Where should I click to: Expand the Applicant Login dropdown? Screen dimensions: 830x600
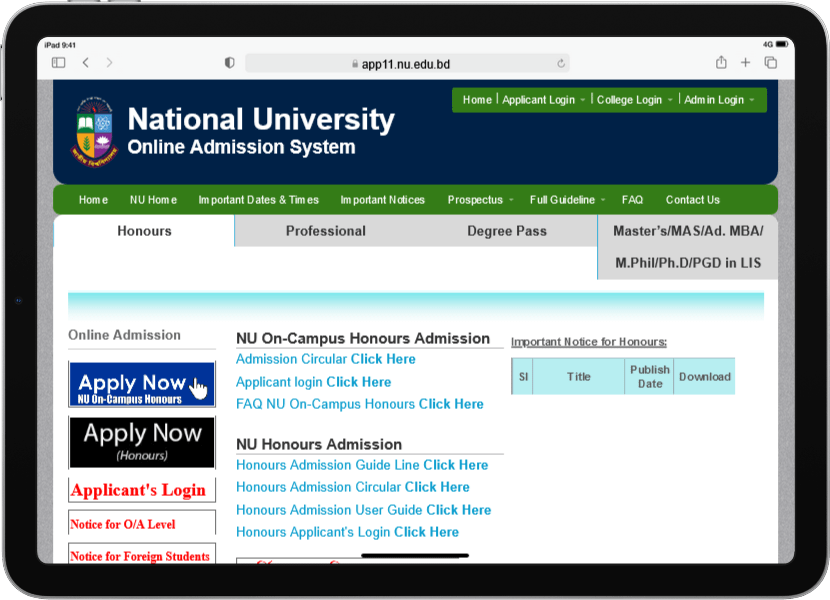pyautogui.click(x=543, y=100)
